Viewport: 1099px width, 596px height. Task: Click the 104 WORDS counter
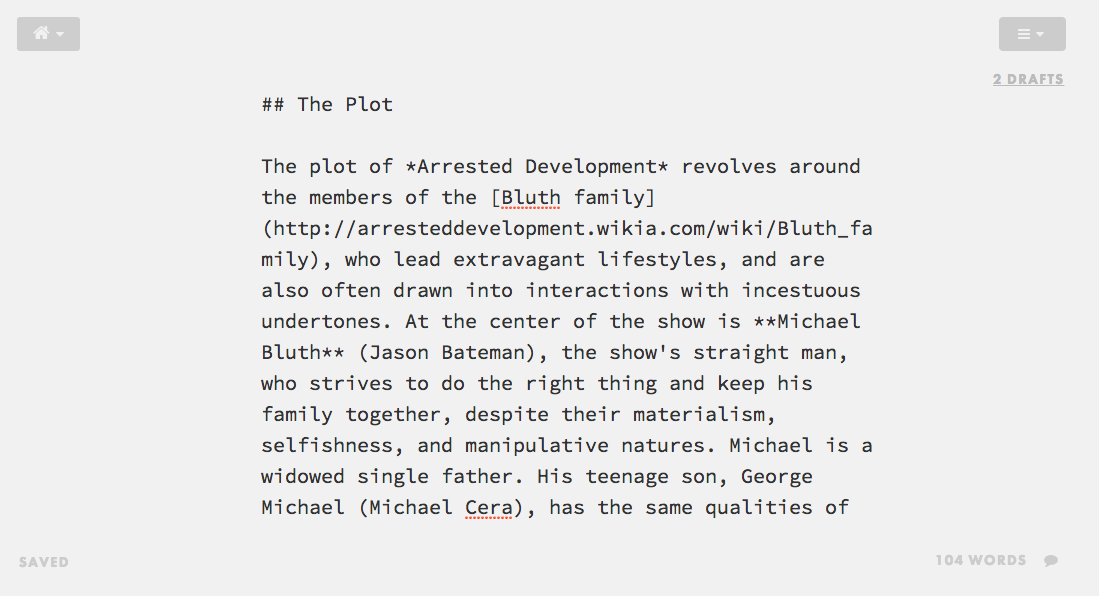pos(981,560)
